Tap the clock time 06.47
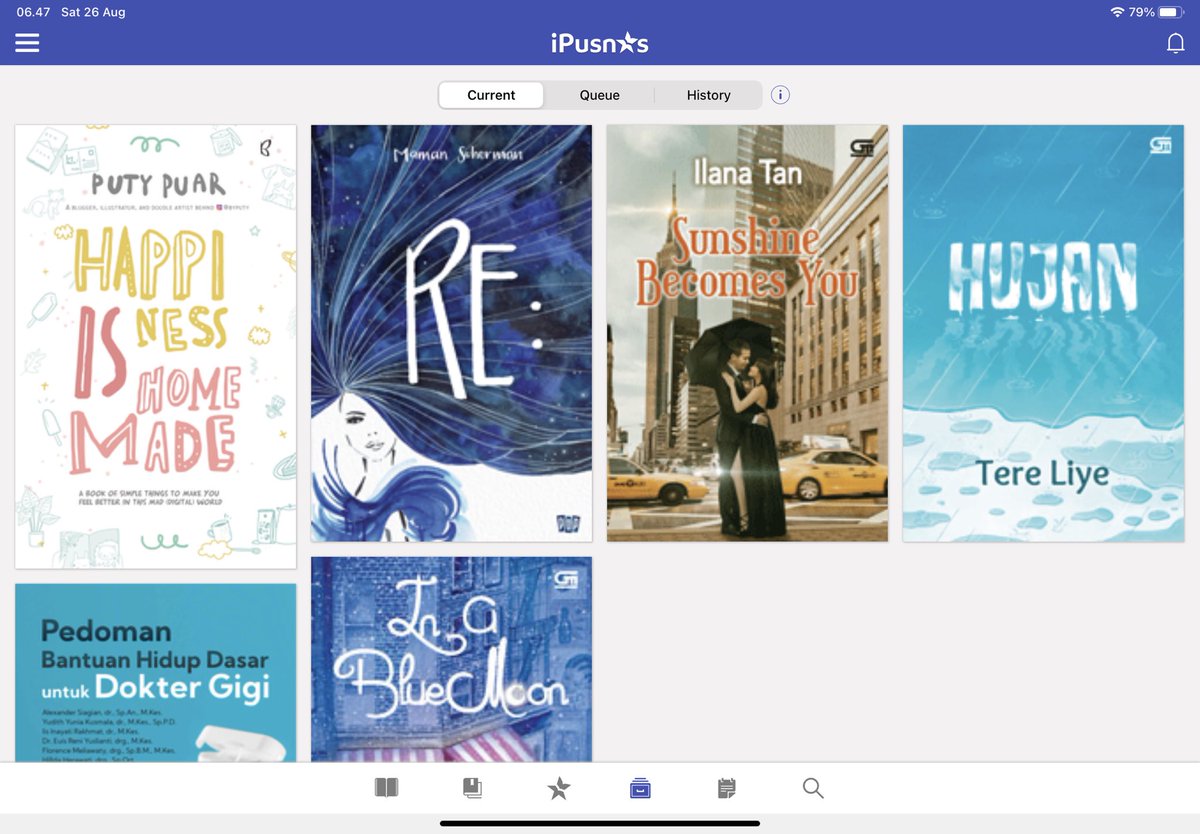The width and height of the screenshot is (1200, 834). [x=33, y=12]
